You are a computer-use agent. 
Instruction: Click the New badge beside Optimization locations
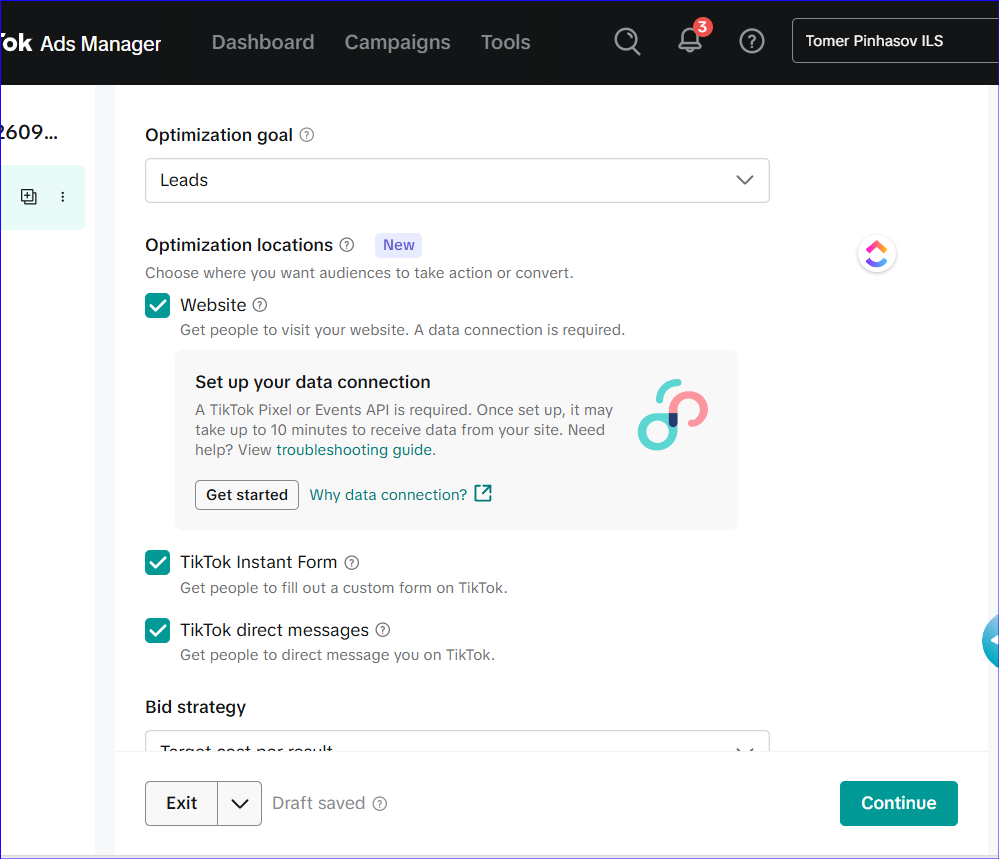click(398, 245)
